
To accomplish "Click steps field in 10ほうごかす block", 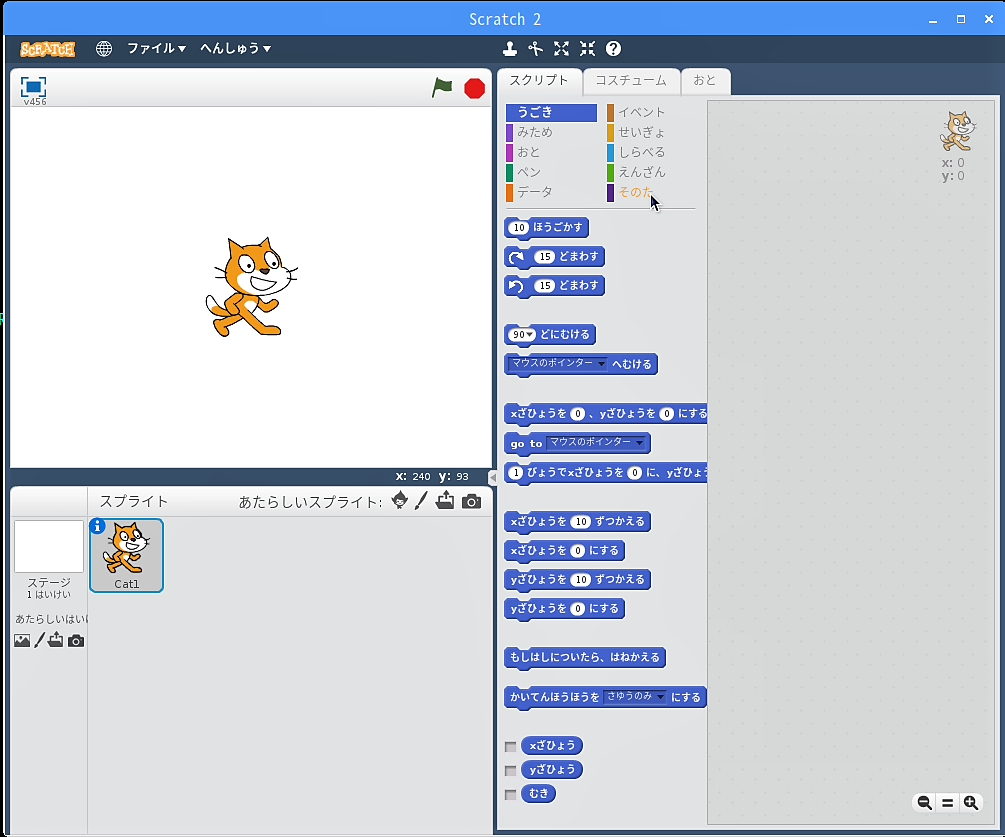I will point(519,228).
